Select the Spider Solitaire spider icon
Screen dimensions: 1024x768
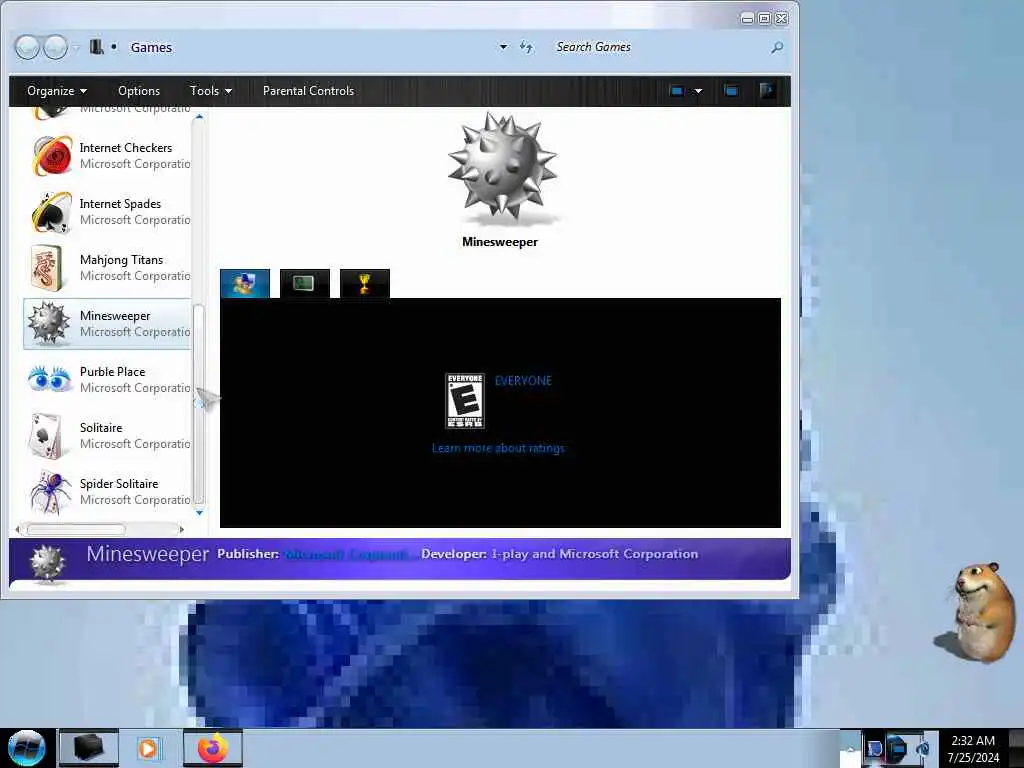(x=50, y=492)
